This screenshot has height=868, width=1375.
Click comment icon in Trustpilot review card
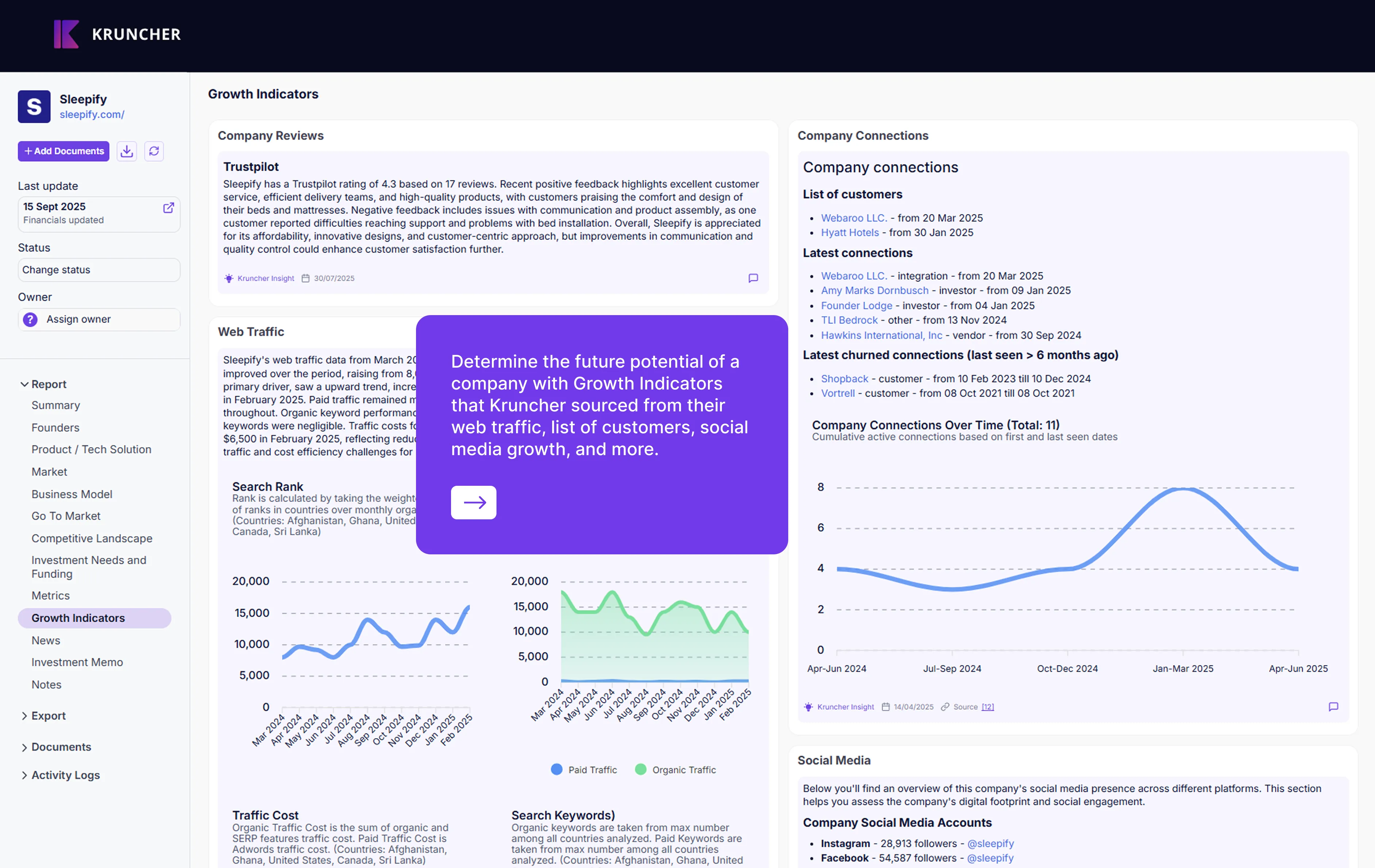tap(753, 278)
